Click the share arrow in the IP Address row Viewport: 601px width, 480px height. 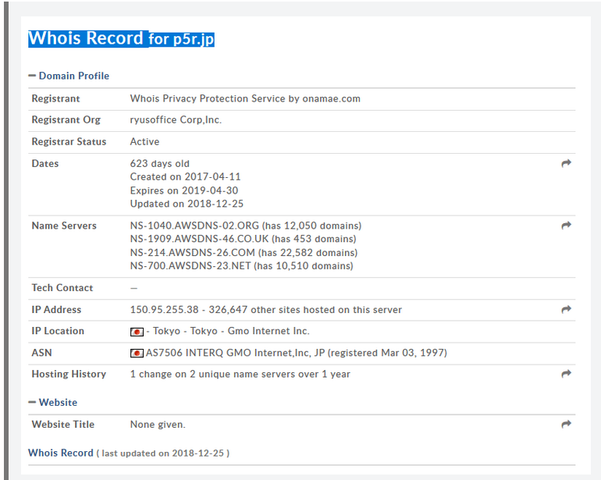[566, 309]
